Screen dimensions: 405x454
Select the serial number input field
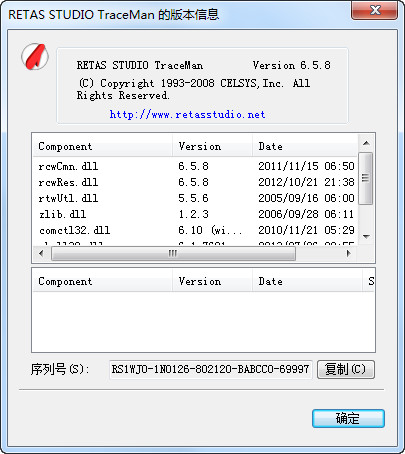point(210,369)
